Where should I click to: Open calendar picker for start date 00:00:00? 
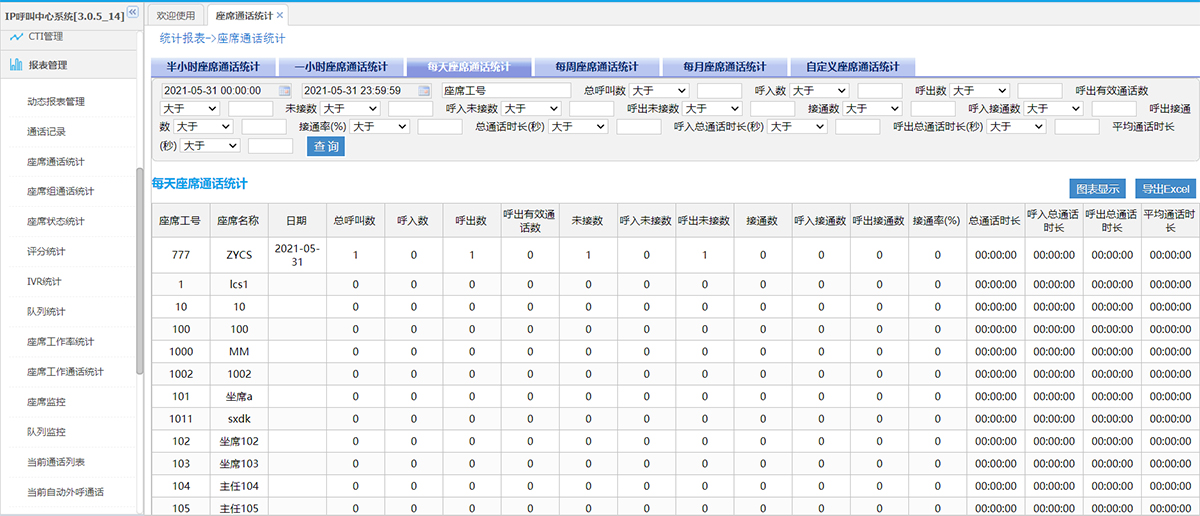pos(284,90)
